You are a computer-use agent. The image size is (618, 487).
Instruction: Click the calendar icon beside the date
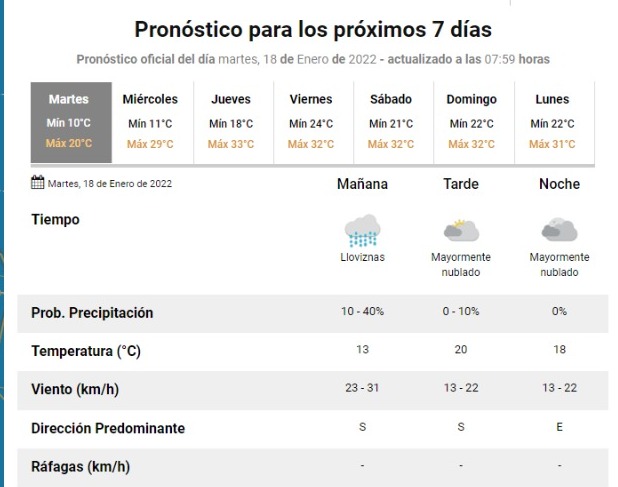pyautogui.click(x=38, y=183)
